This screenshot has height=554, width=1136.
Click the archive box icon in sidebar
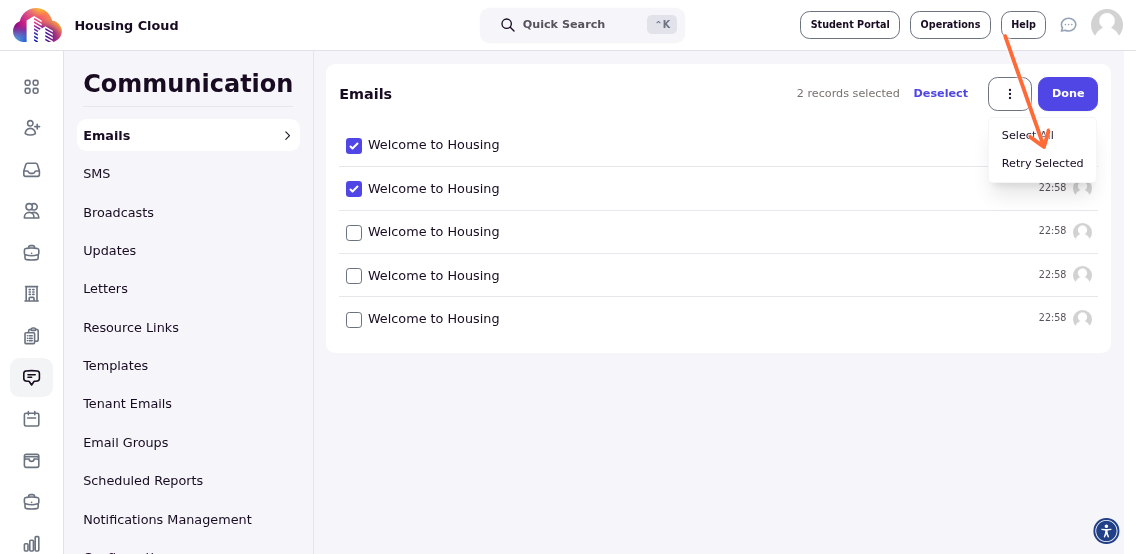[31, 461]
